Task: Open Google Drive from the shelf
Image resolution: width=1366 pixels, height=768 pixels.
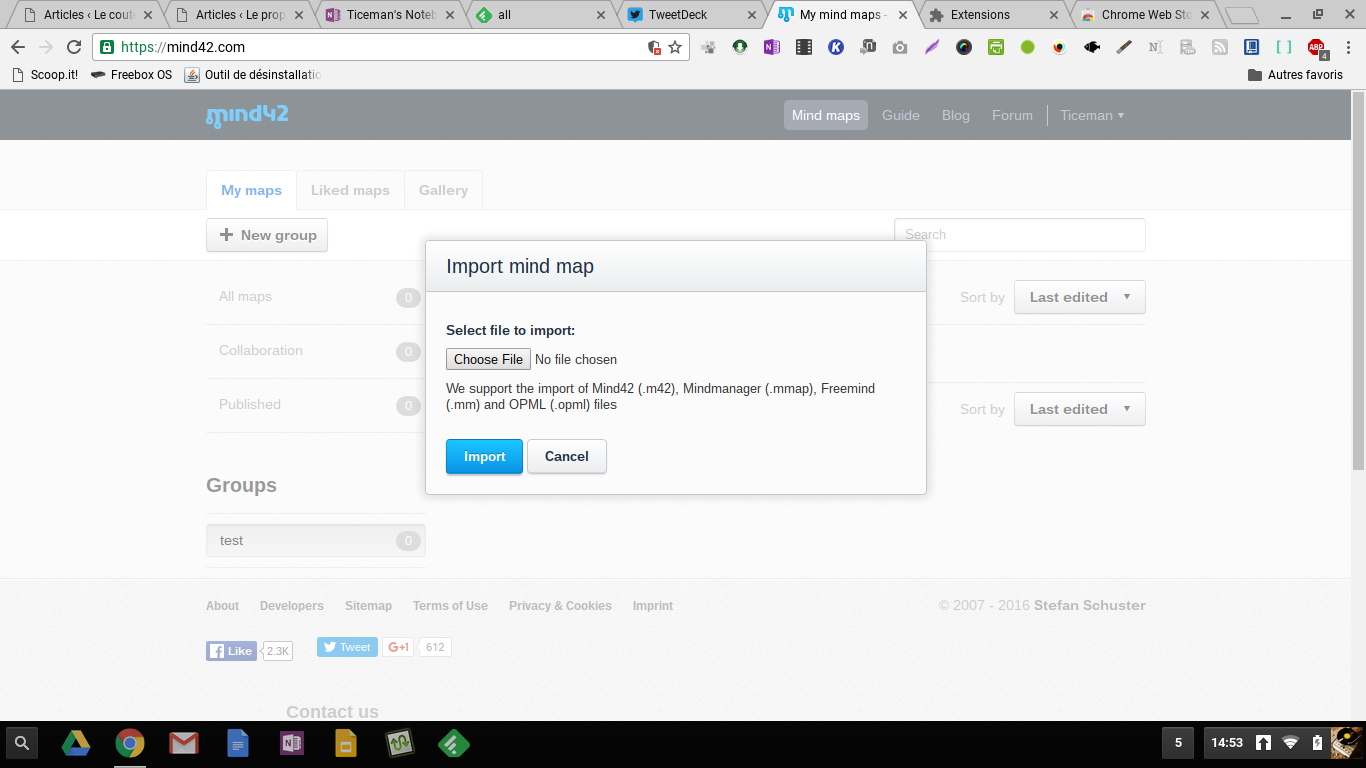Action: point(76,743)
